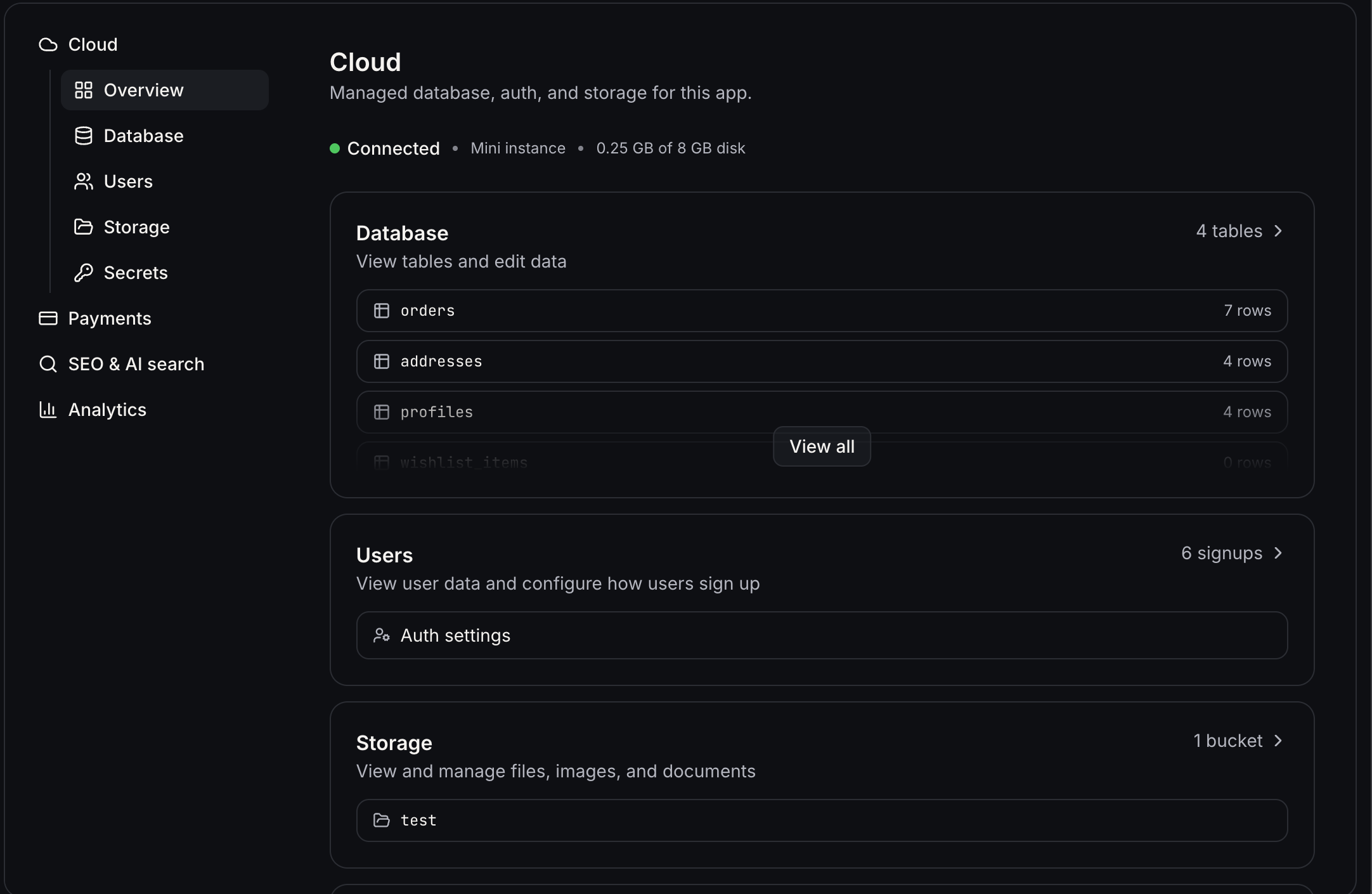Expand the 6 signups chevron

tap(1278, 553)
